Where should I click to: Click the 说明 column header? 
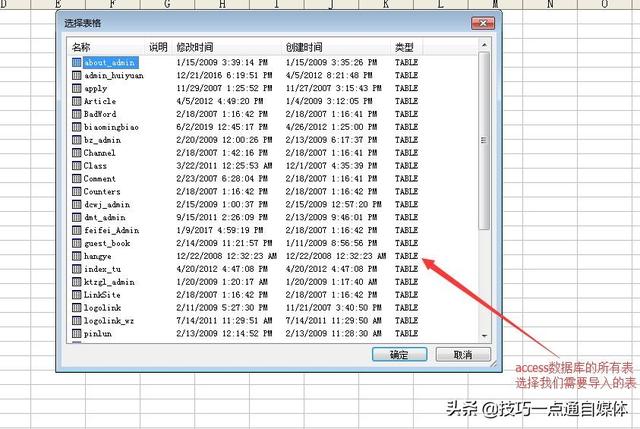pos(158,47)
